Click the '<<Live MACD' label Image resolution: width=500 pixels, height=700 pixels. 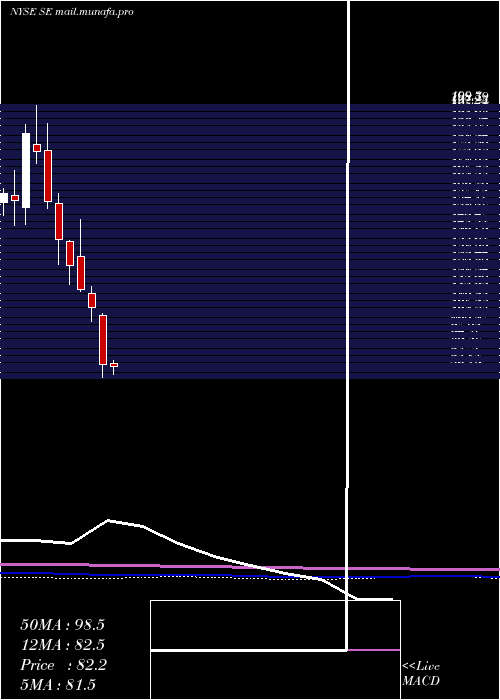(421, 673)
